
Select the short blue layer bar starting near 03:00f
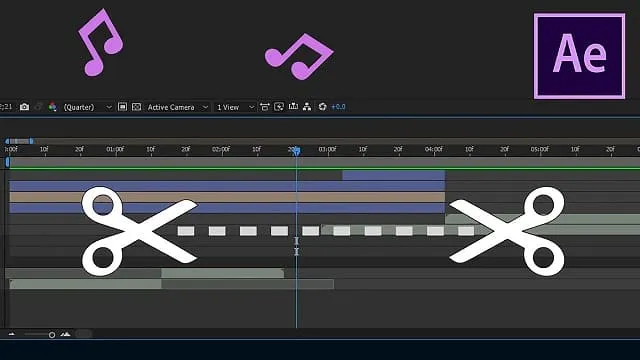click(393, 176)
